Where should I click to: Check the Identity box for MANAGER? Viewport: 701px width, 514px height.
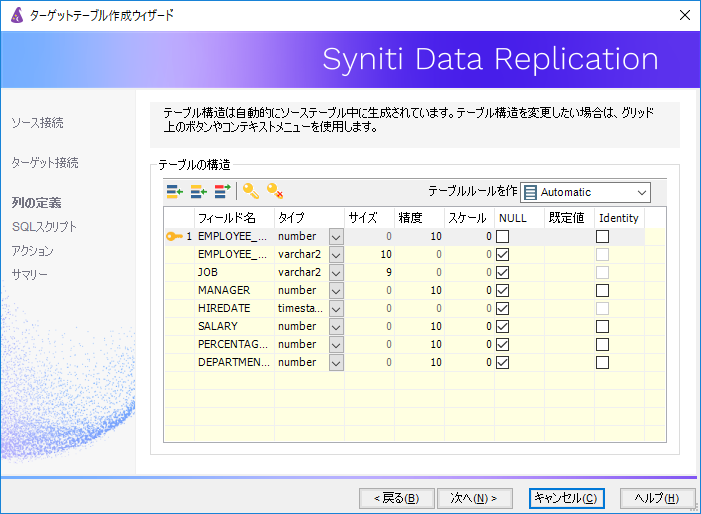[x=602, y=291]
